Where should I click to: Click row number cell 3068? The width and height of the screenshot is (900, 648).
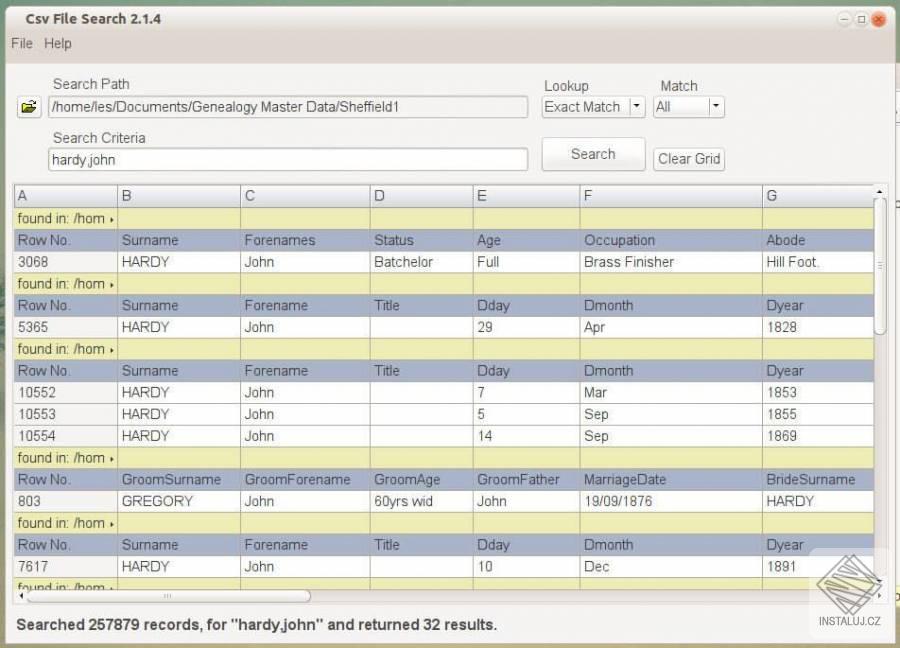[65, 262]
